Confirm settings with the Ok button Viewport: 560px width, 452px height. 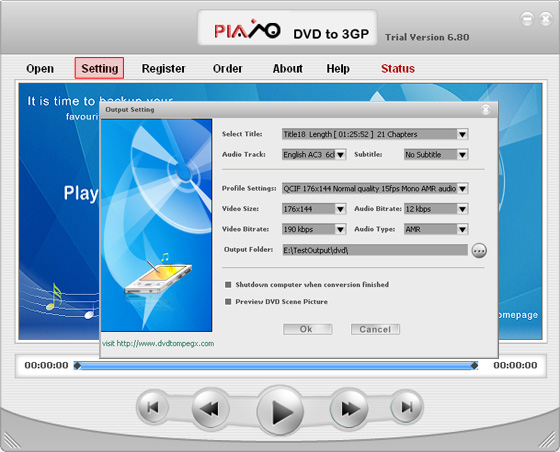click(308, 329)
